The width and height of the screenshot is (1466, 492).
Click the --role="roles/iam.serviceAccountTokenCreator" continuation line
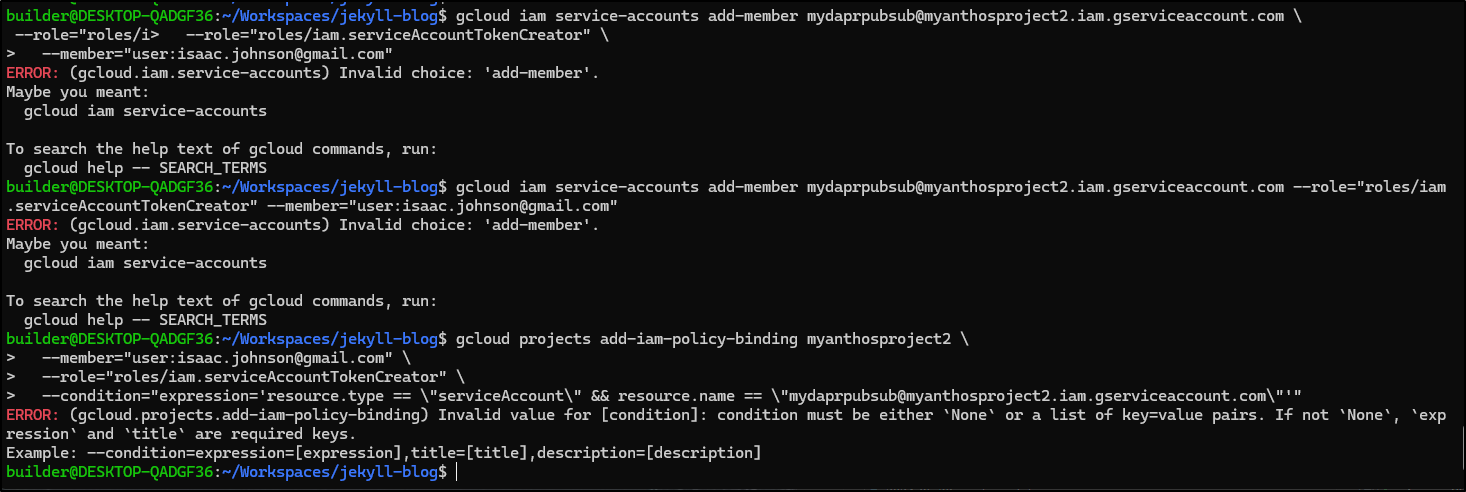244,377
